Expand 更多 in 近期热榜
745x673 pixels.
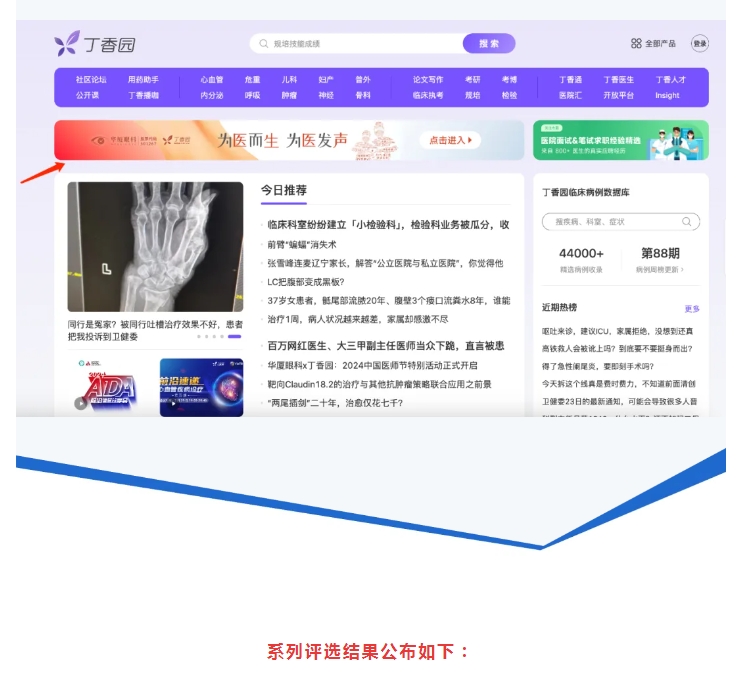[x=691, y=309]
